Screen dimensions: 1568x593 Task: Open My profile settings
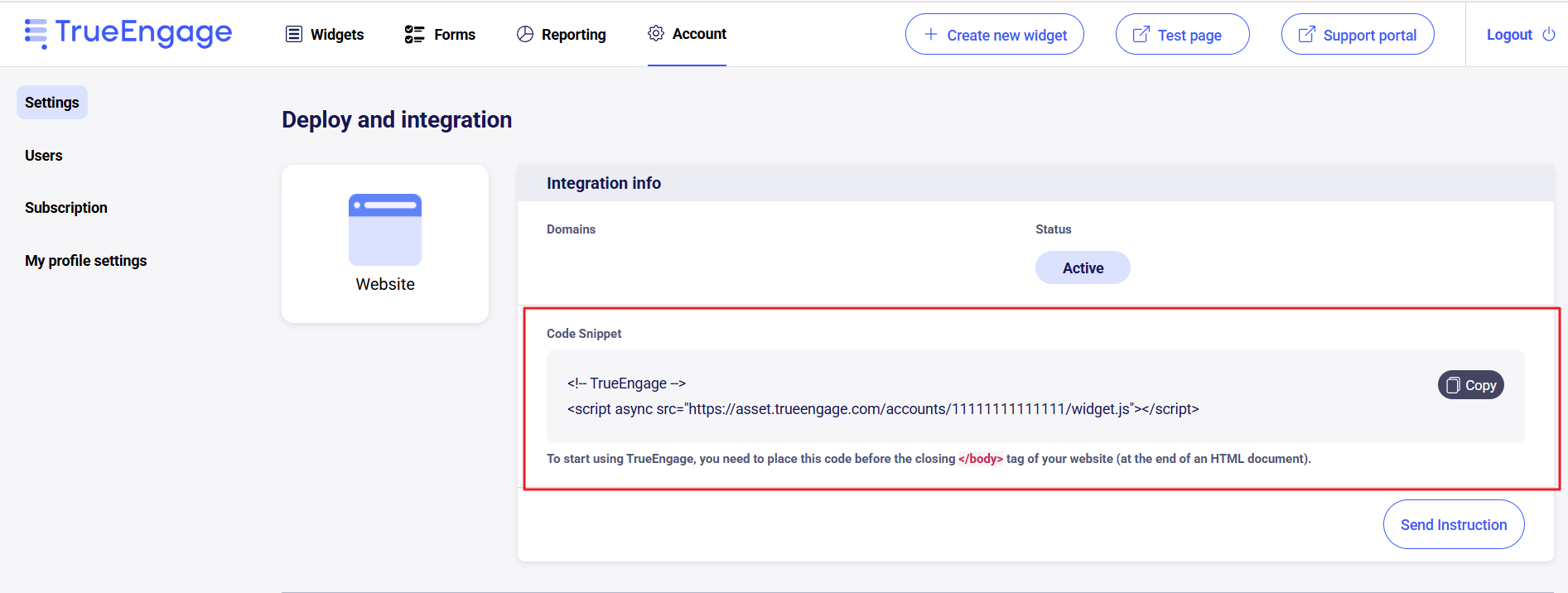(x=86, y=261)
